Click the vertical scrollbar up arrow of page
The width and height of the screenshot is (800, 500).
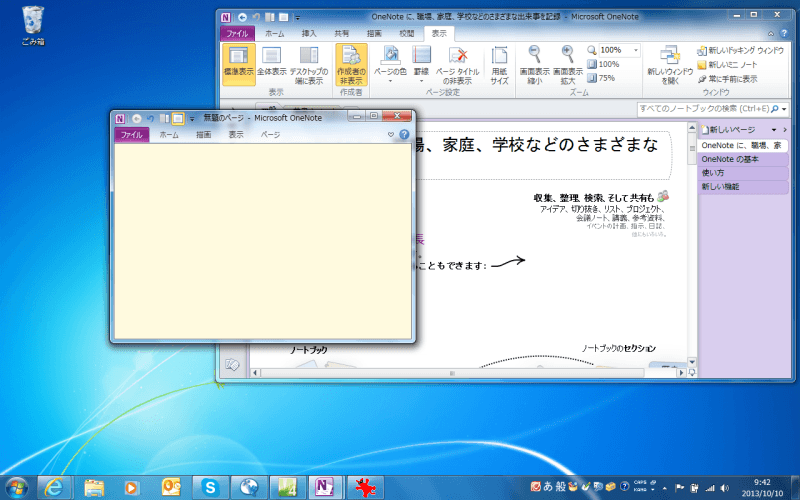(692, 128)
